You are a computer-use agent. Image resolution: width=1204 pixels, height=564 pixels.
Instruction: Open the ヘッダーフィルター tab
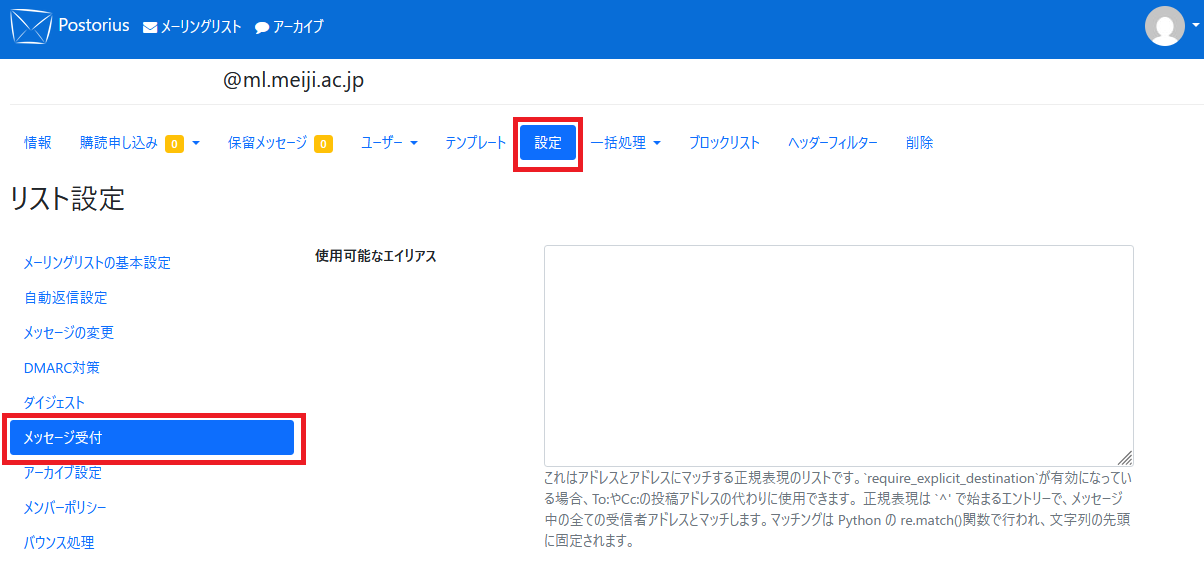pyautogui.click(x=832, y=143)
